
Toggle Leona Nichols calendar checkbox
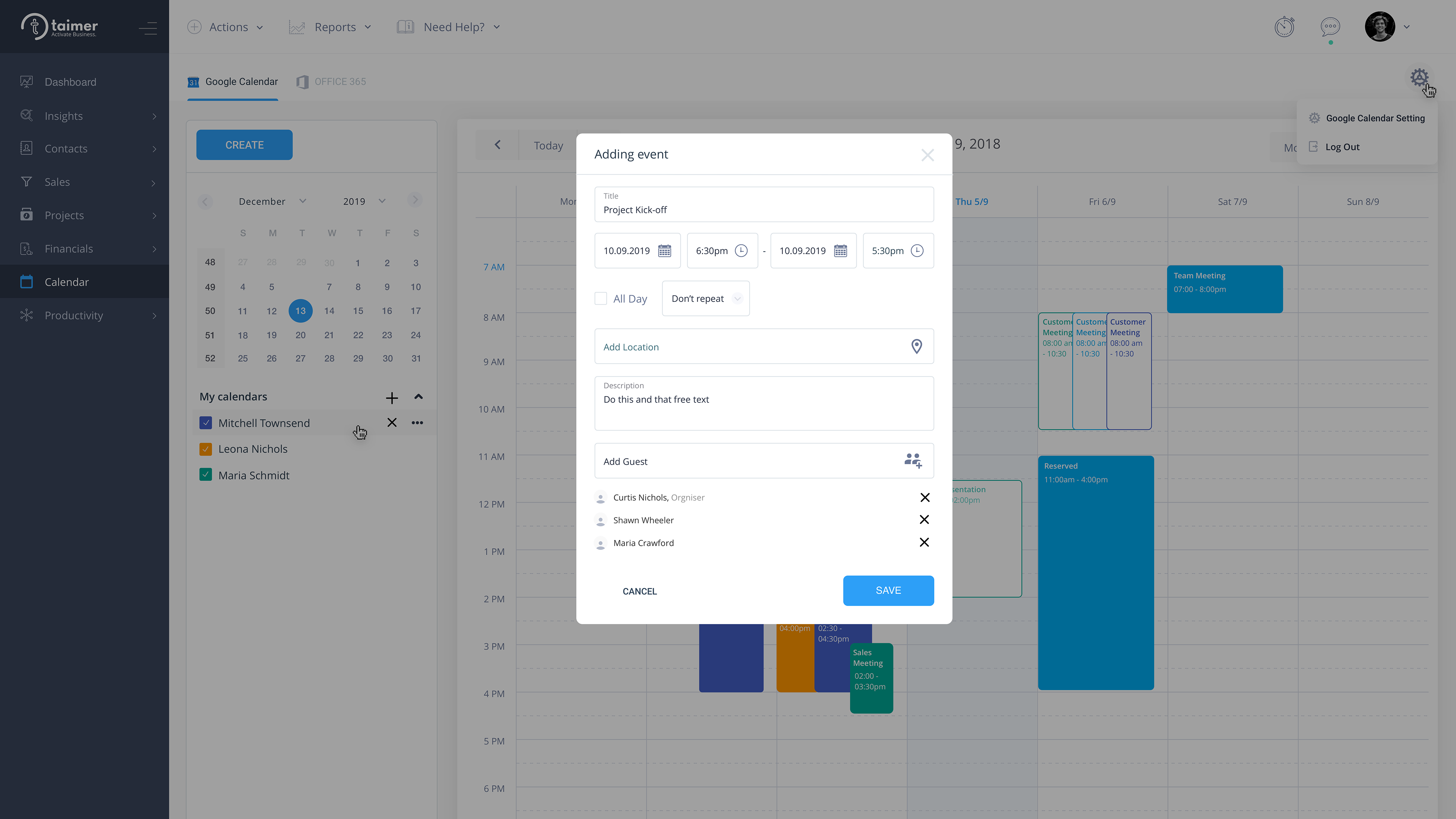point(206,449)
